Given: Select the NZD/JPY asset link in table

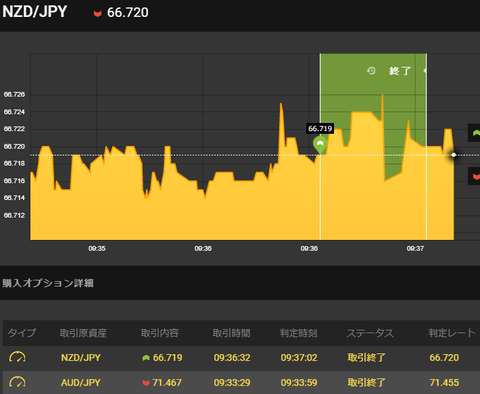Looking at the screenshot, I should tap(81, 358).
